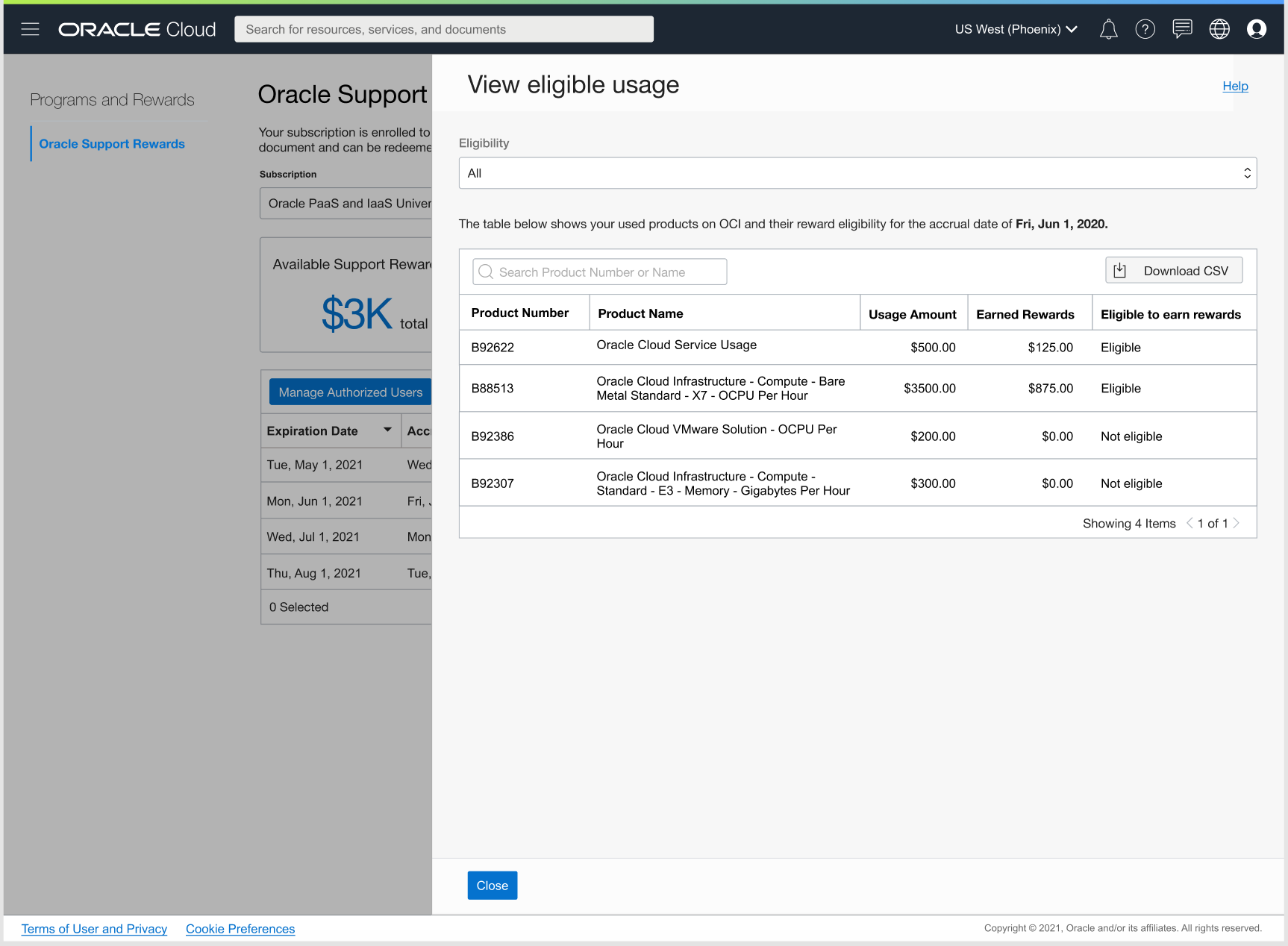Image resolution: width=1288 pixels, height=946 pixels.
Task: Open the user profile avatar icon
Action: (x=1257, y=29)
